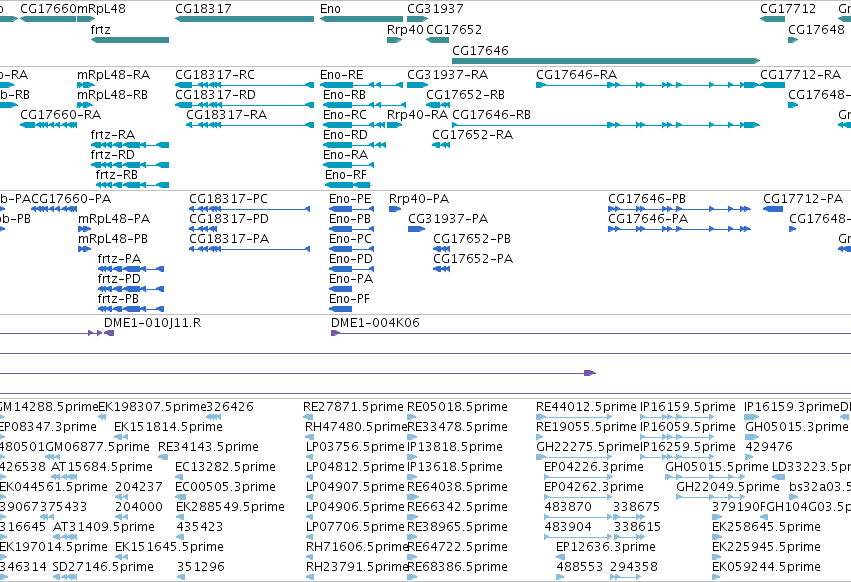
Task: Select the CG18317-RA transcript label
Action: point(226,115)
